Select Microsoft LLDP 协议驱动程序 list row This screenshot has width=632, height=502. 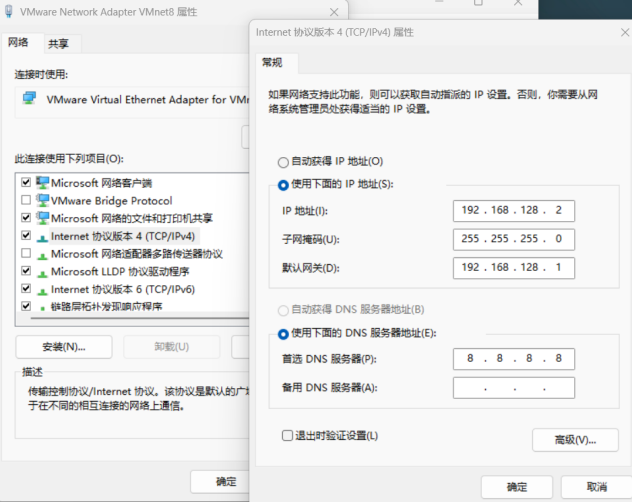pyautogui.click(x=120, y=272)
